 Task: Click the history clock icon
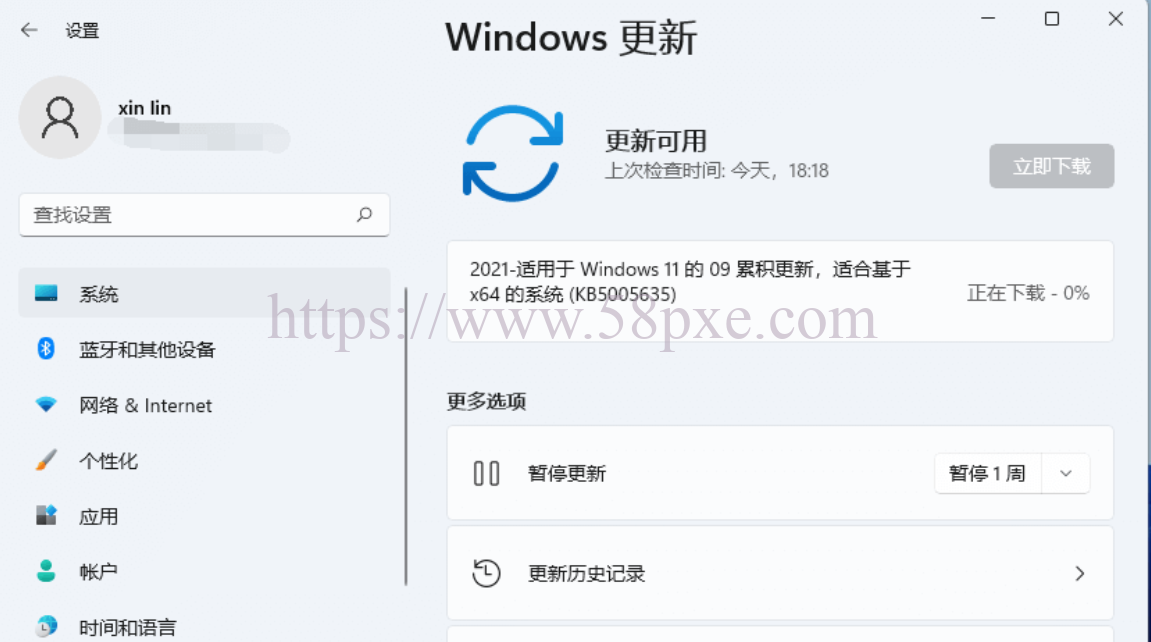[x=486, y=573]
